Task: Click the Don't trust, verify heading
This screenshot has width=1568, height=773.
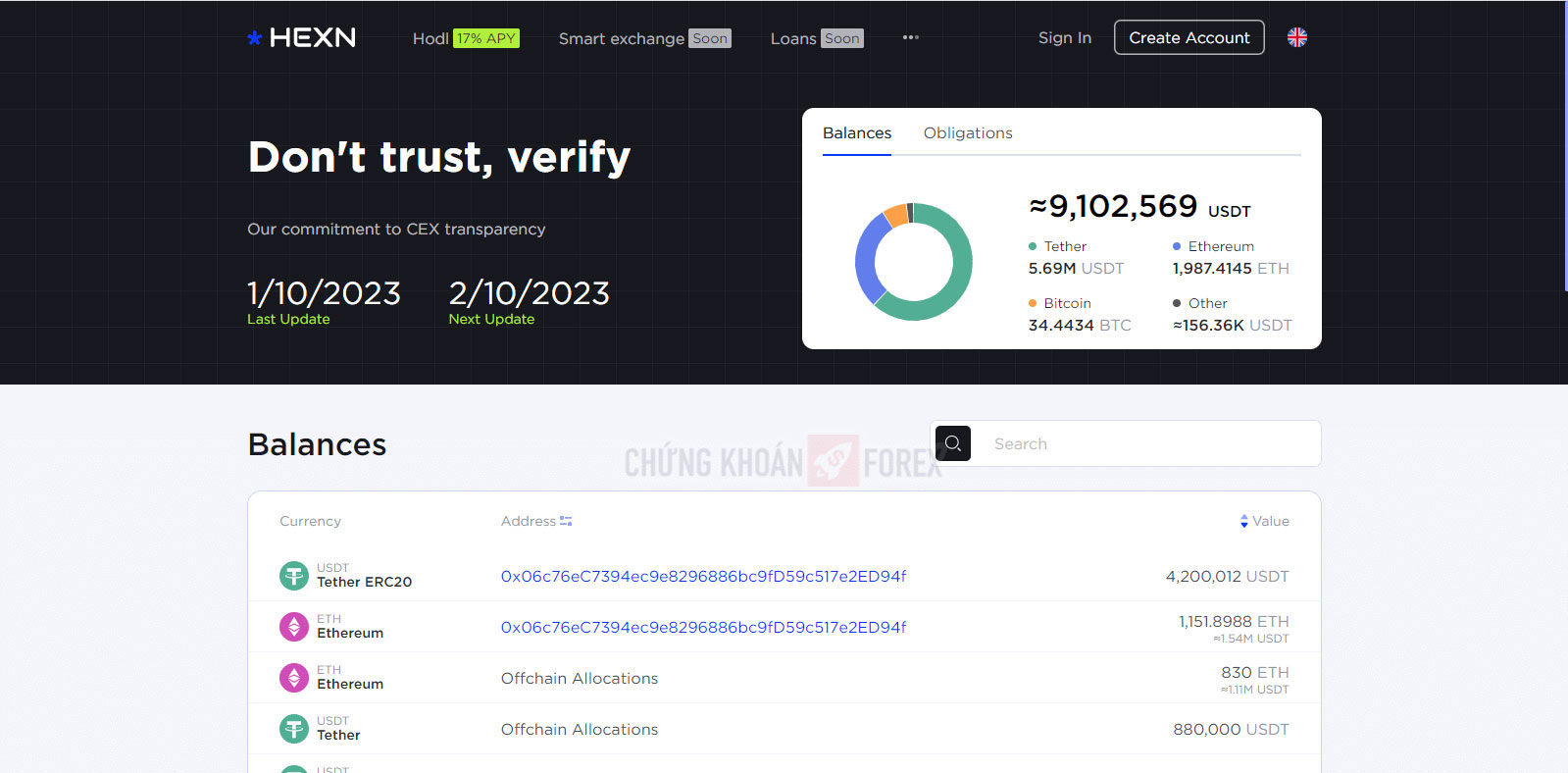Action: coord(439,157)
